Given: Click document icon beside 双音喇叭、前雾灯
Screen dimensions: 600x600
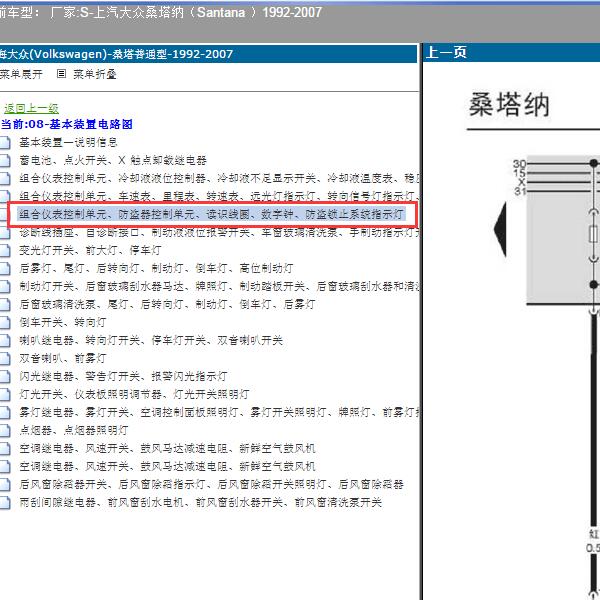Looking at the screenshot, I should point(5,358).
